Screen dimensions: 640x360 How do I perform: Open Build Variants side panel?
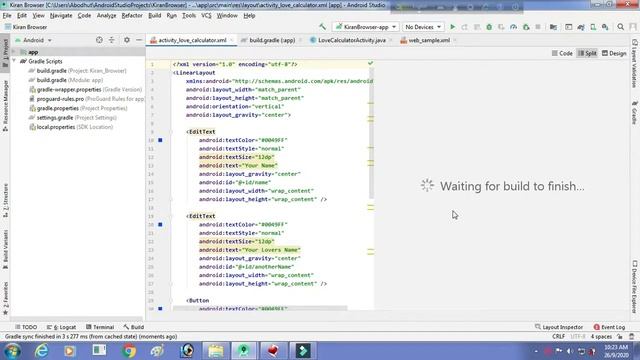[5, 249]
